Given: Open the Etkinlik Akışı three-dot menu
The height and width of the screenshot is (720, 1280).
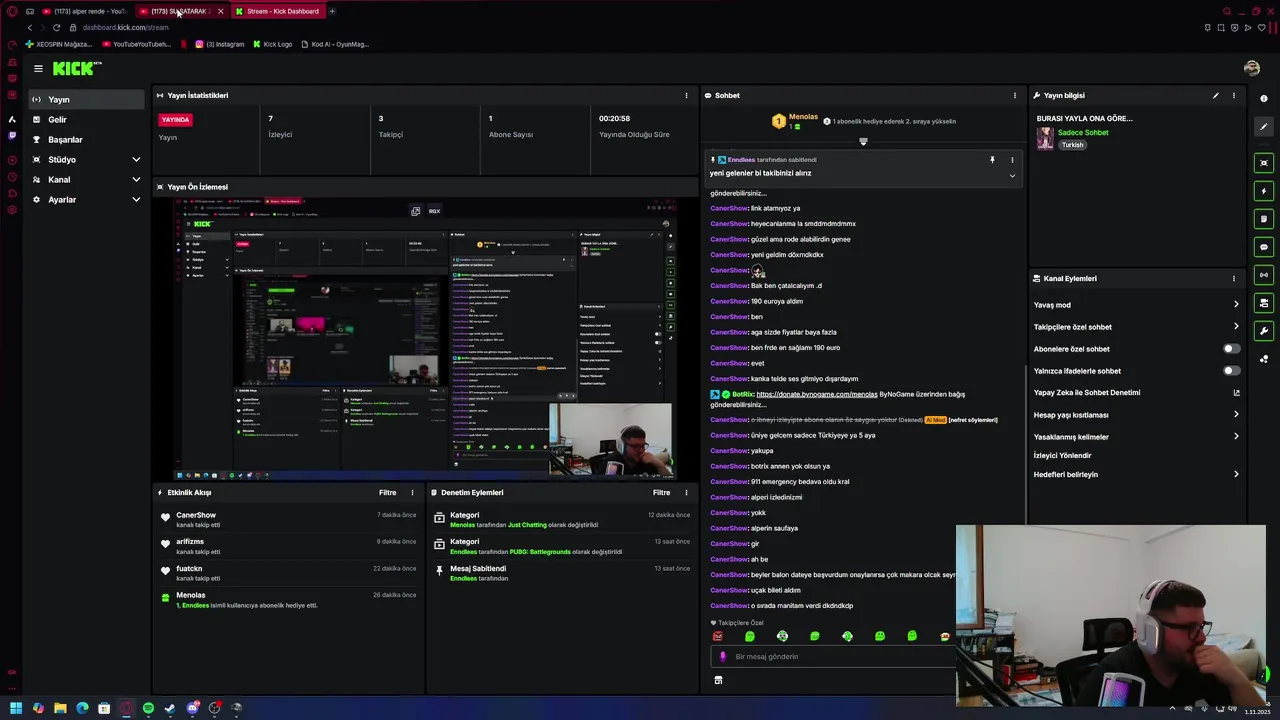Looking at the screenshot, I should [x=412, y=492].
